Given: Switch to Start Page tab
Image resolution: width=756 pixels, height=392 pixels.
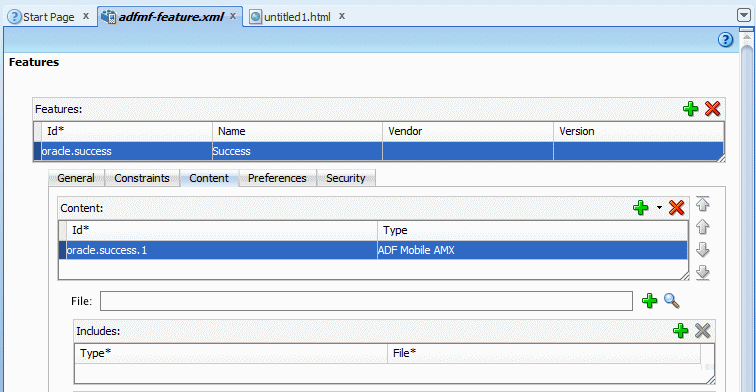Looking at the screenshot, I should (49, 17).
